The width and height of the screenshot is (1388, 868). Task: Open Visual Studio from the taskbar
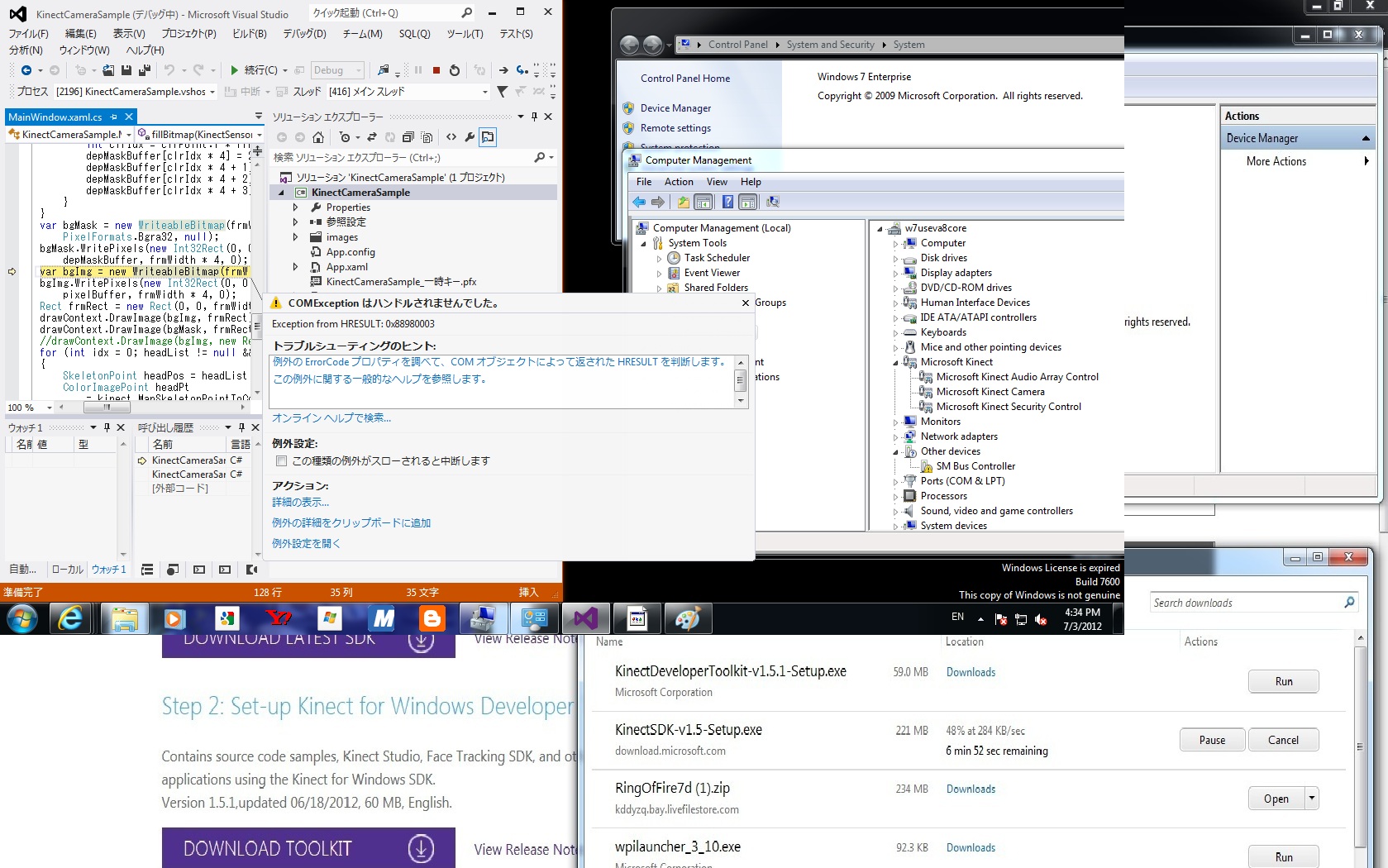pyautogui.click(x=585, y=618)
